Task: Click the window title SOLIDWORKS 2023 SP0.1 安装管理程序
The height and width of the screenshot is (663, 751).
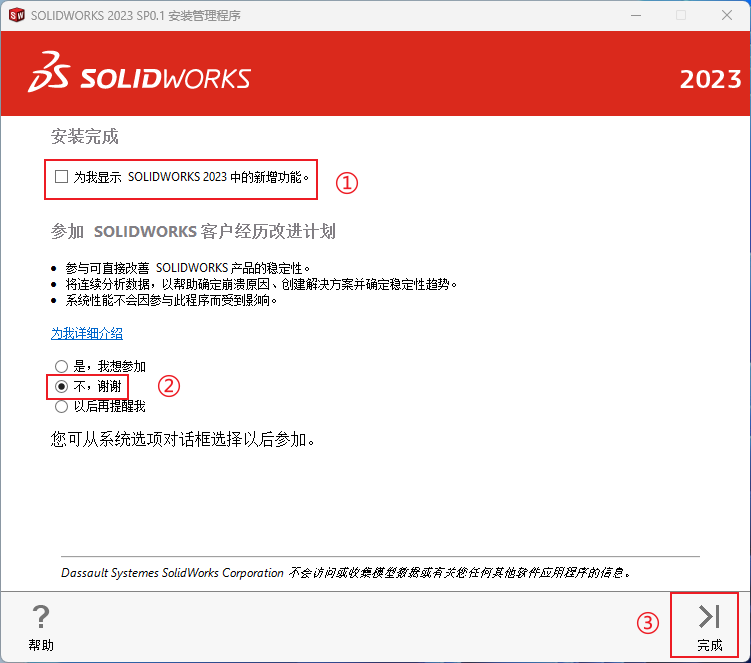Action: pos(136,16)
